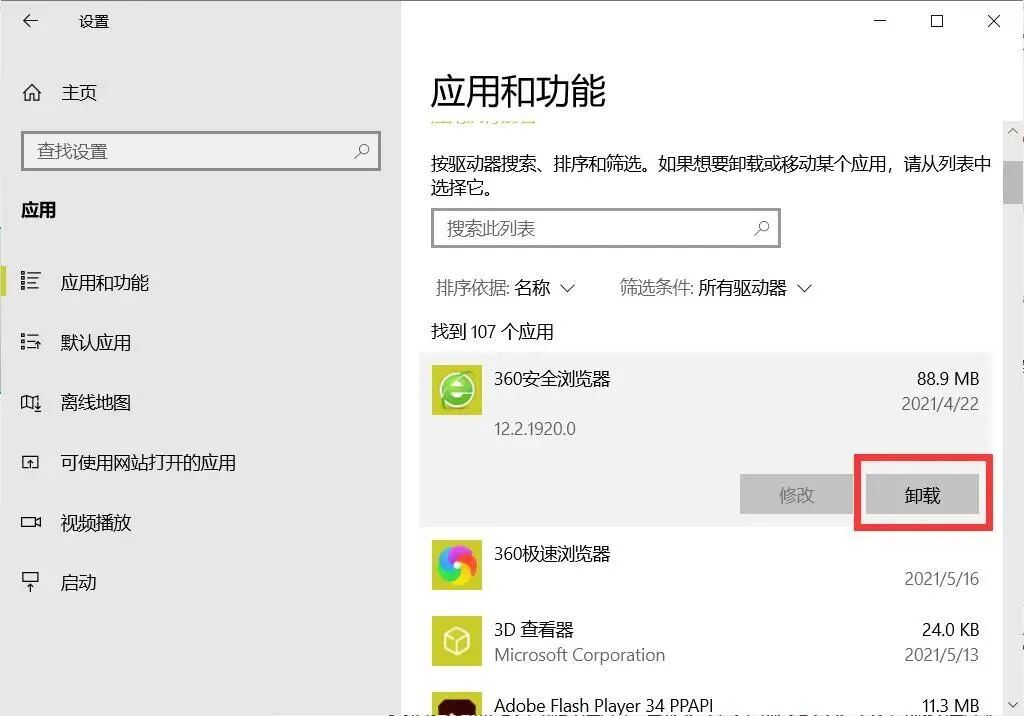Viewport: 1024px width, 716px height.
Task: Click the date 2021/5/16
Action: coord(941,578)
